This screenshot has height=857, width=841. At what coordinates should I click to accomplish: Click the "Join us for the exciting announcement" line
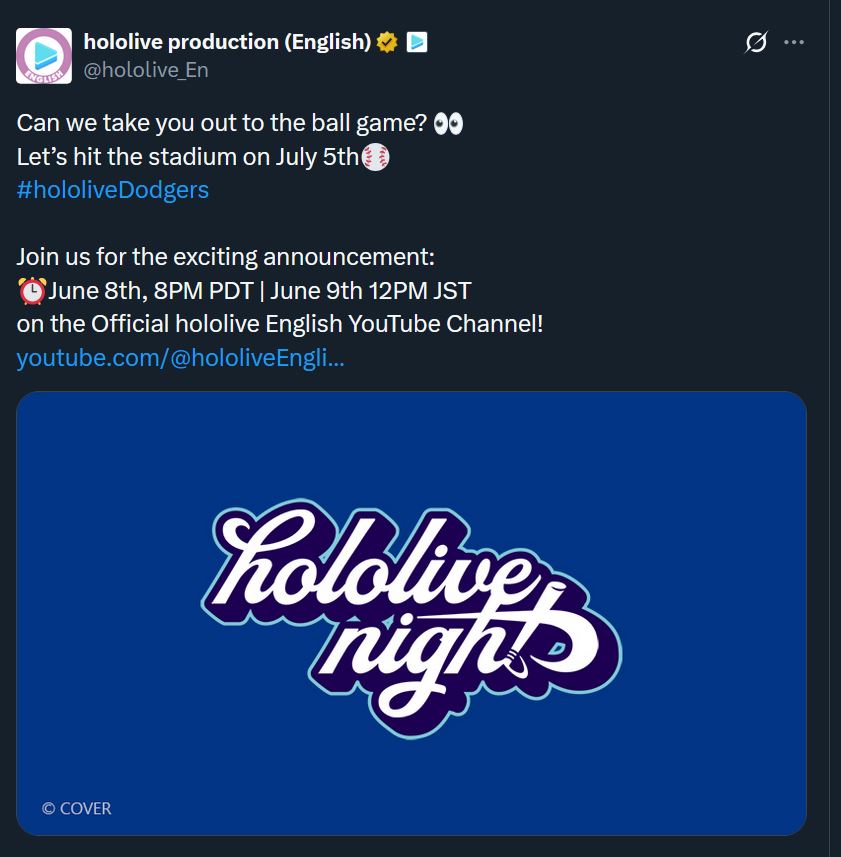coord(226,257)
